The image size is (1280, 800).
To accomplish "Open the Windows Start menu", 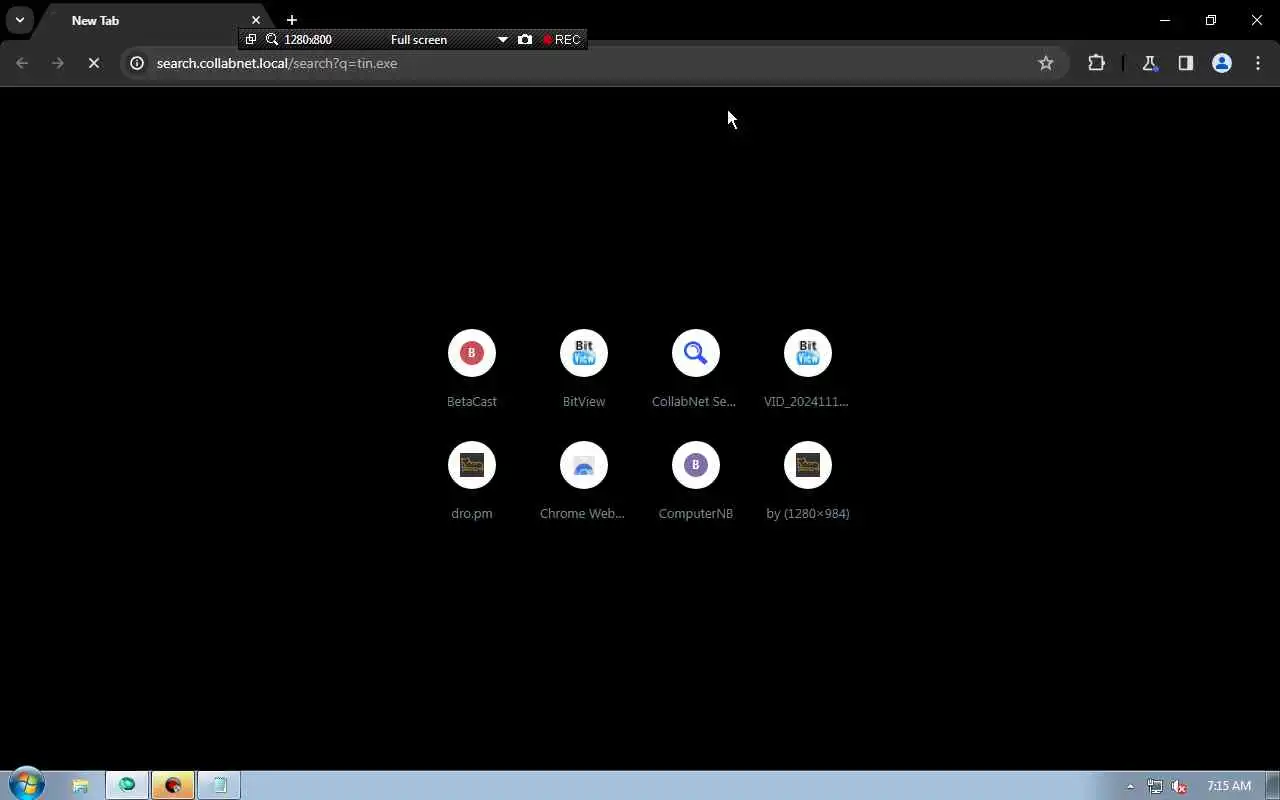I will (x=26, y=785).
